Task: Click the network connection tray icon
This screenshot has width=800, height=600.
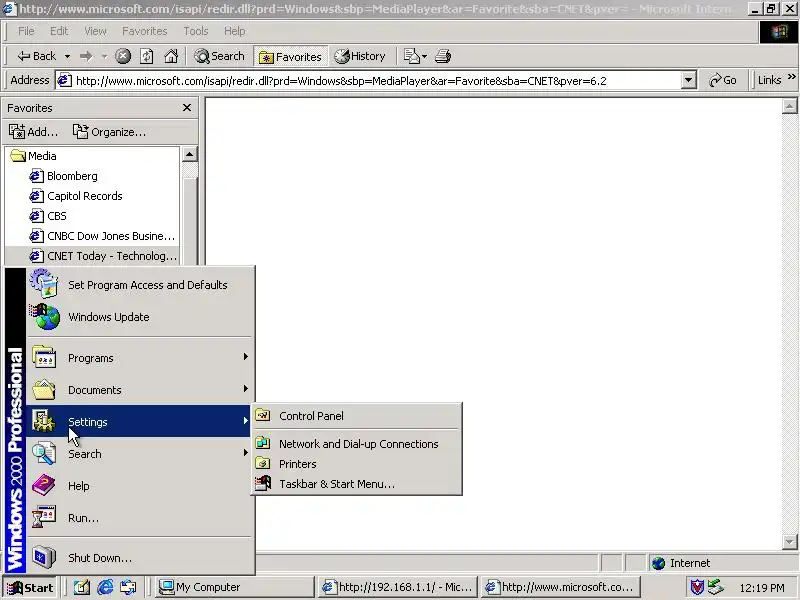Action: pos(715,588)
